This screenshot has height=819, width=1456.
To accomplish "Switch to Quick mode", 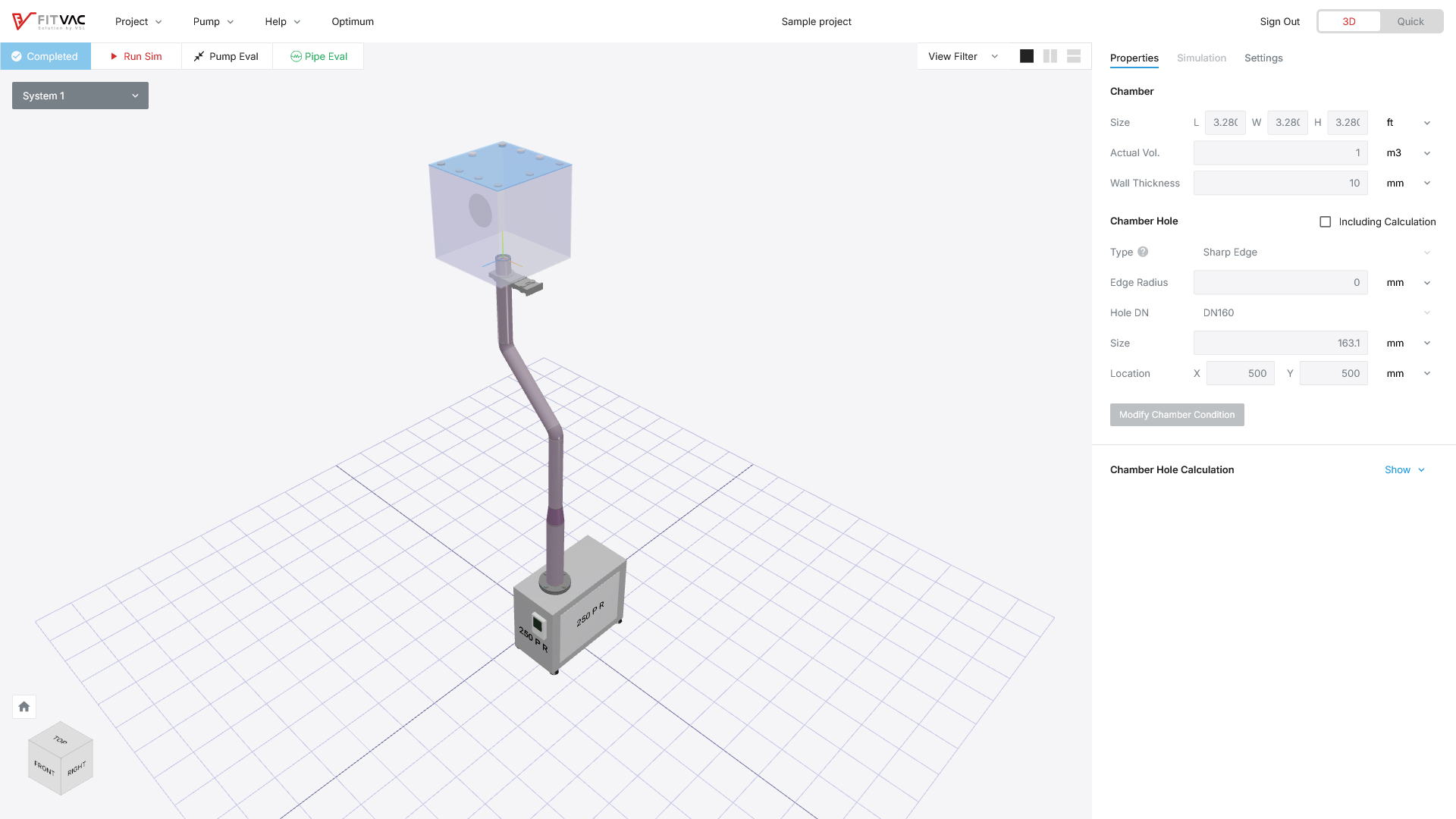I will 1410,21.
